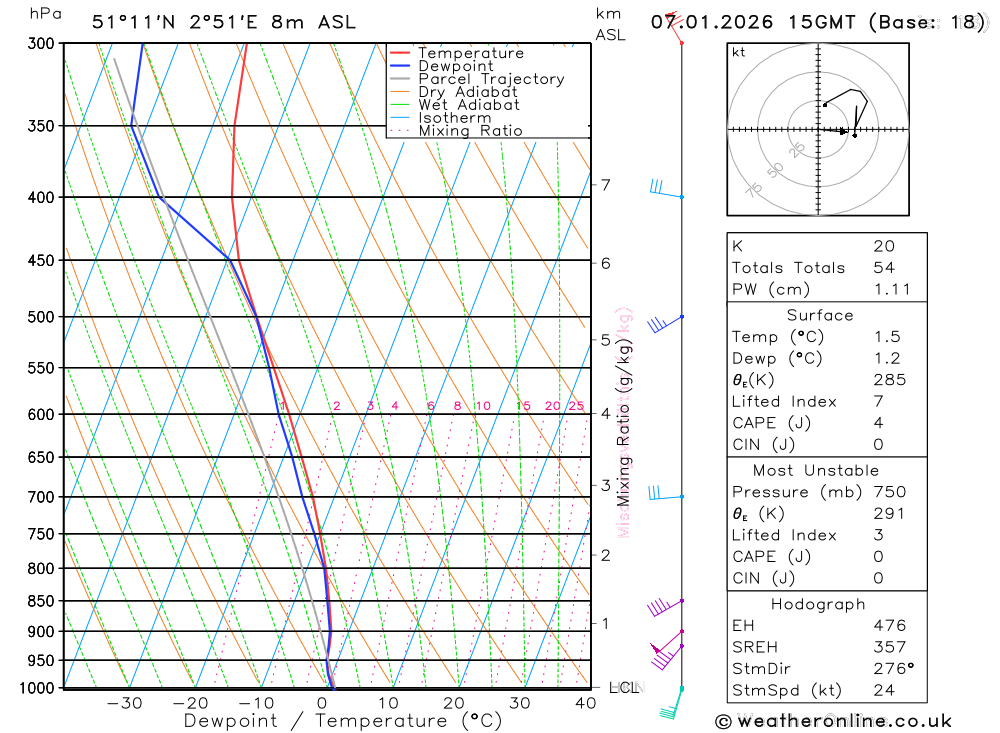The height and width of the screenshot is (733, 1000).
Task: Click the red Temperature legend line
Action: coord(400,53)
